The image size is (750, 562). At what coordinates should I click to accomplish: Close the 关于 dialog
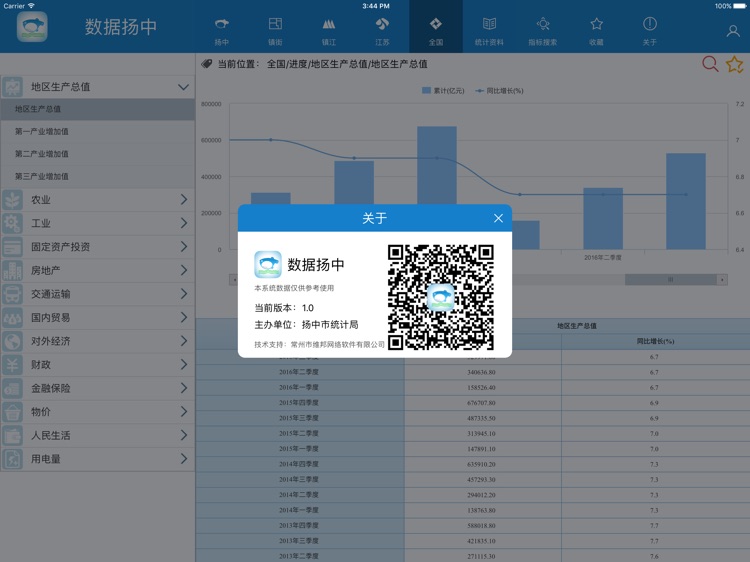coord(498,218)
